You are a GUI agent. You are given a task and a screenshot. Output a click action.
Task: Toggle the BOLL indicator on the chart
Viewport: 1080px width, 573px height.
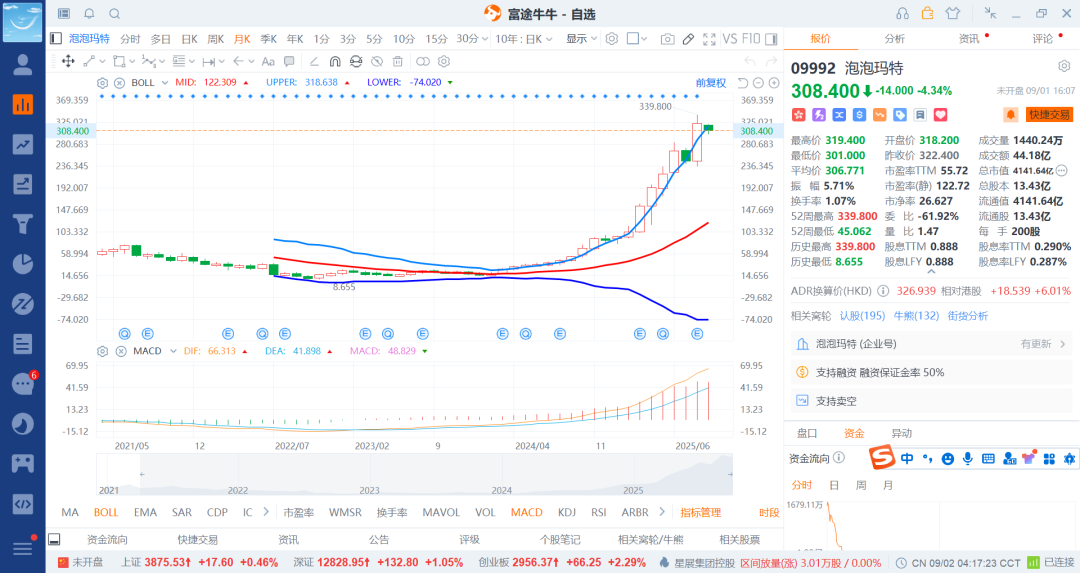[x=106, y=512]
